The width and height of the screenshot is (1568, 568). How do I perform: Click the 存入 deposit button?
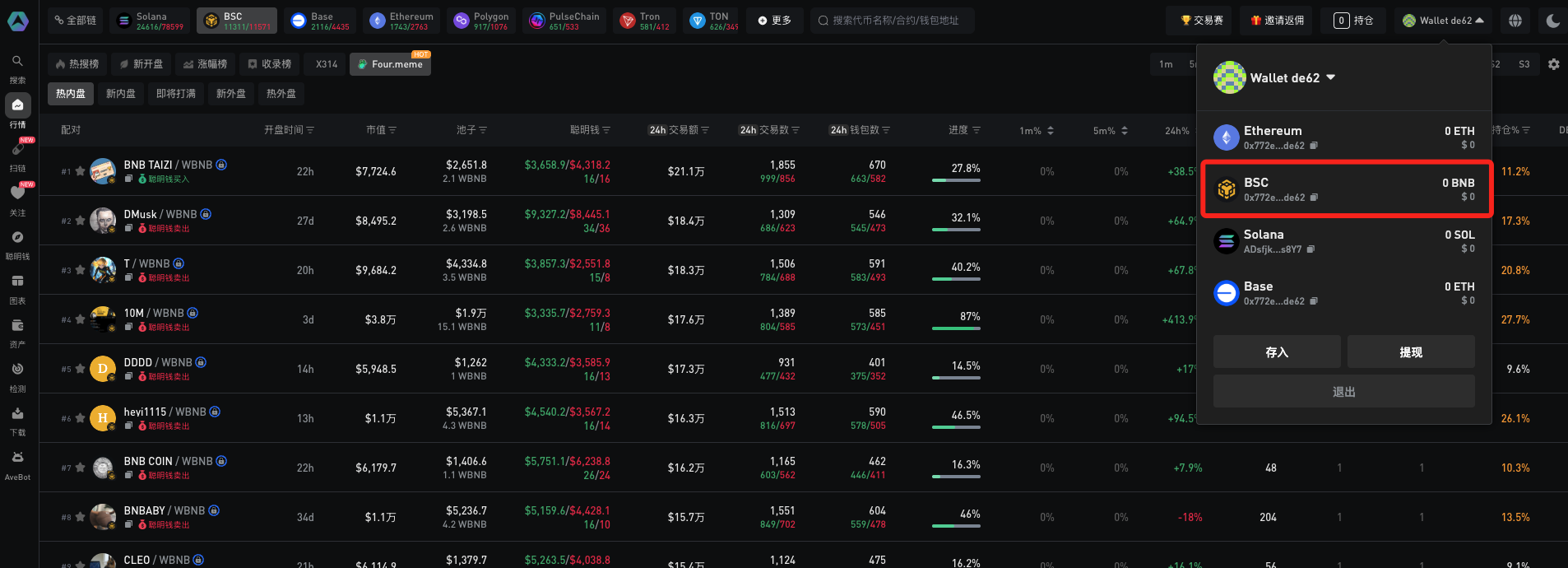click(1276, 352)
